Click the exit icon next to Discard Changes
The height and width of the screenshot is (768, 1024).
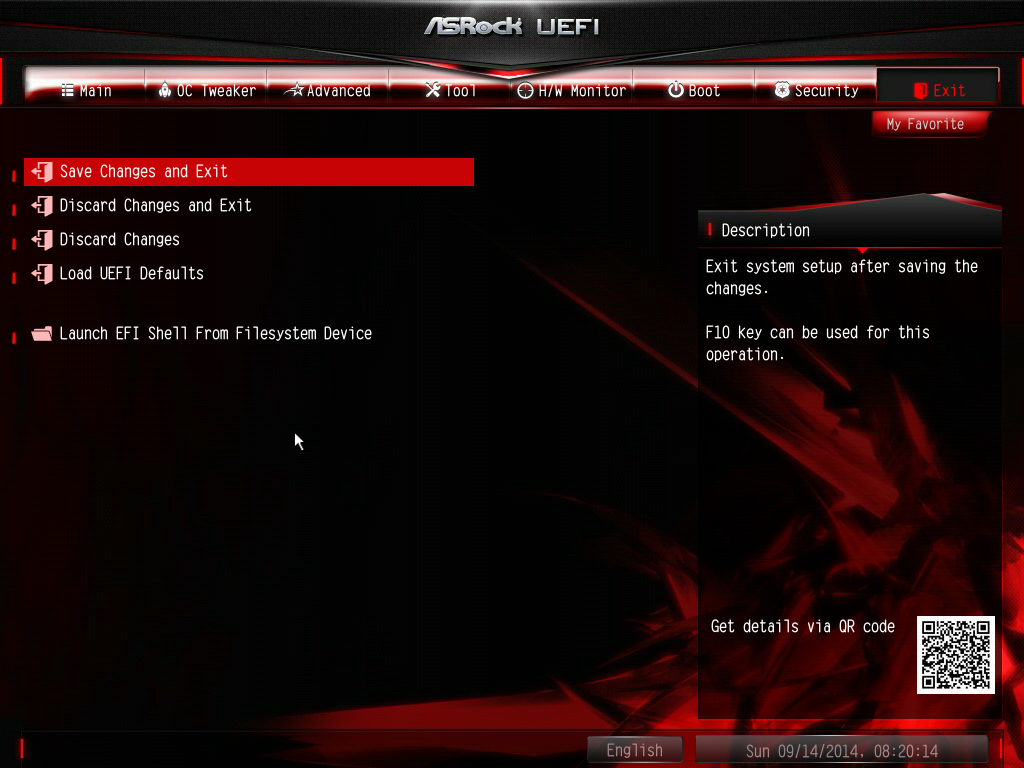pyautogui.click(x=42, y=240)
